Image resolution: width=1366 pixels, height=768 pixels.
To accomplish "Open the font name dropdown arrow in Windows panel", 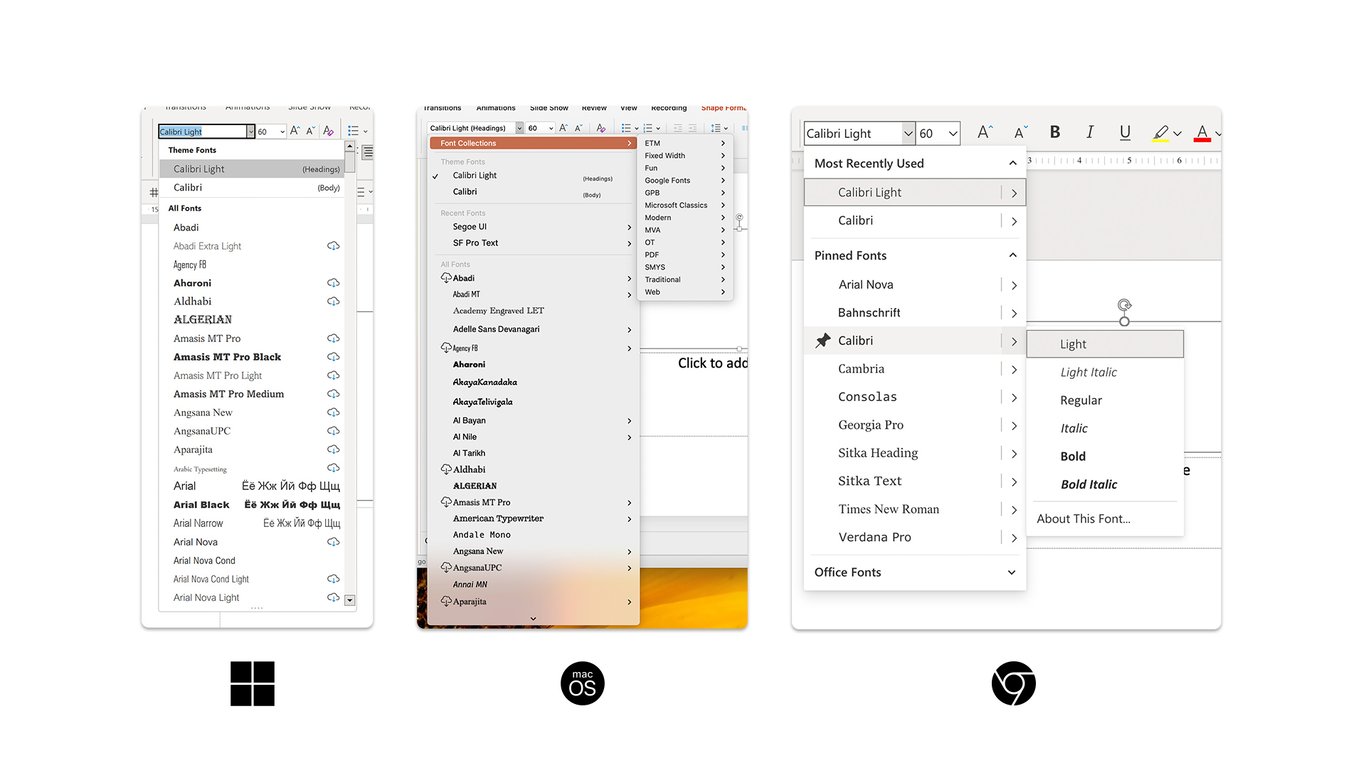I will pyautogui.click(x=250, y=131).
